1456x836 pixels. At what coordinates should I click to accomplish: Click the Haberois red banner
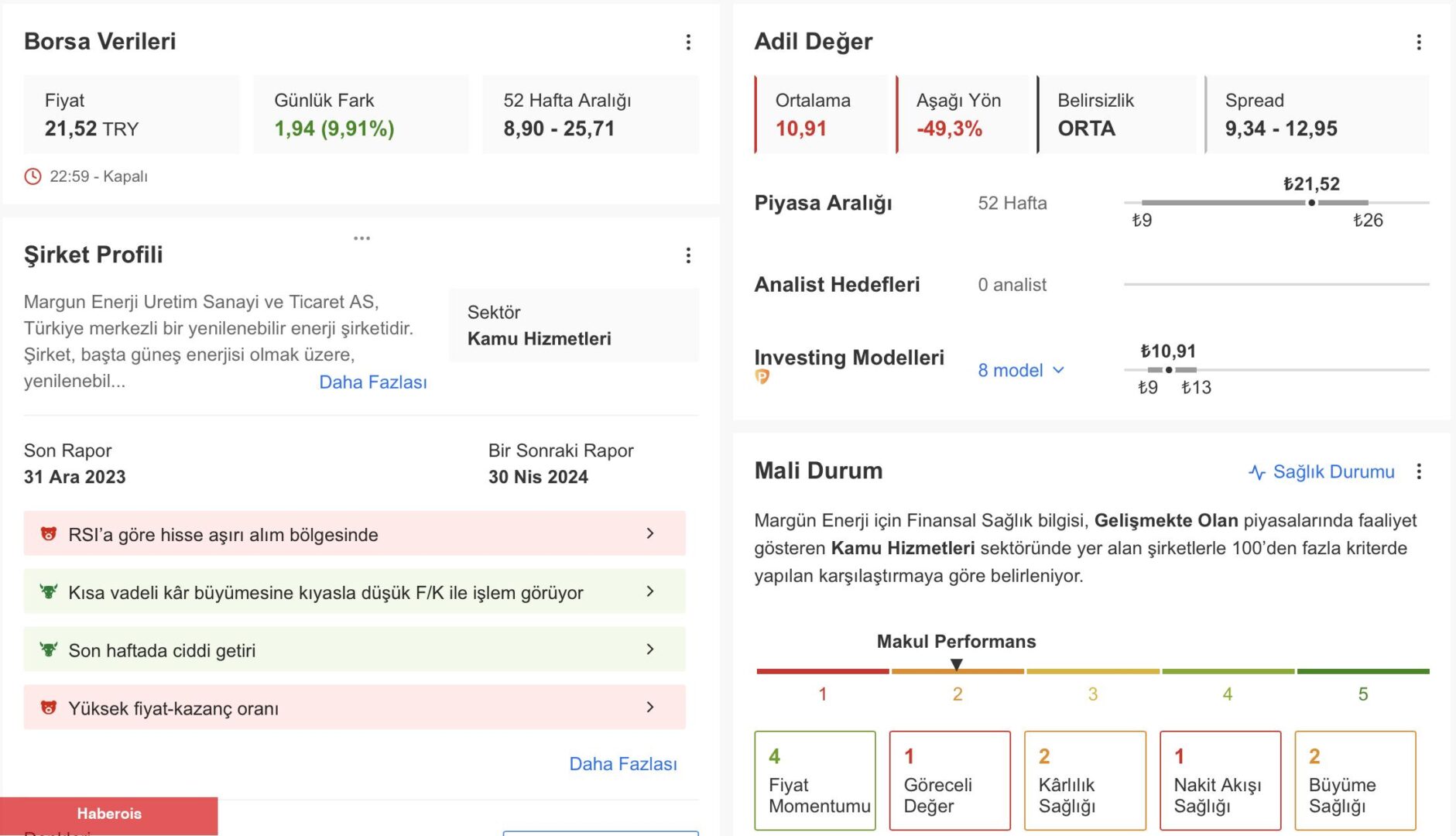[x=109, y=814]
